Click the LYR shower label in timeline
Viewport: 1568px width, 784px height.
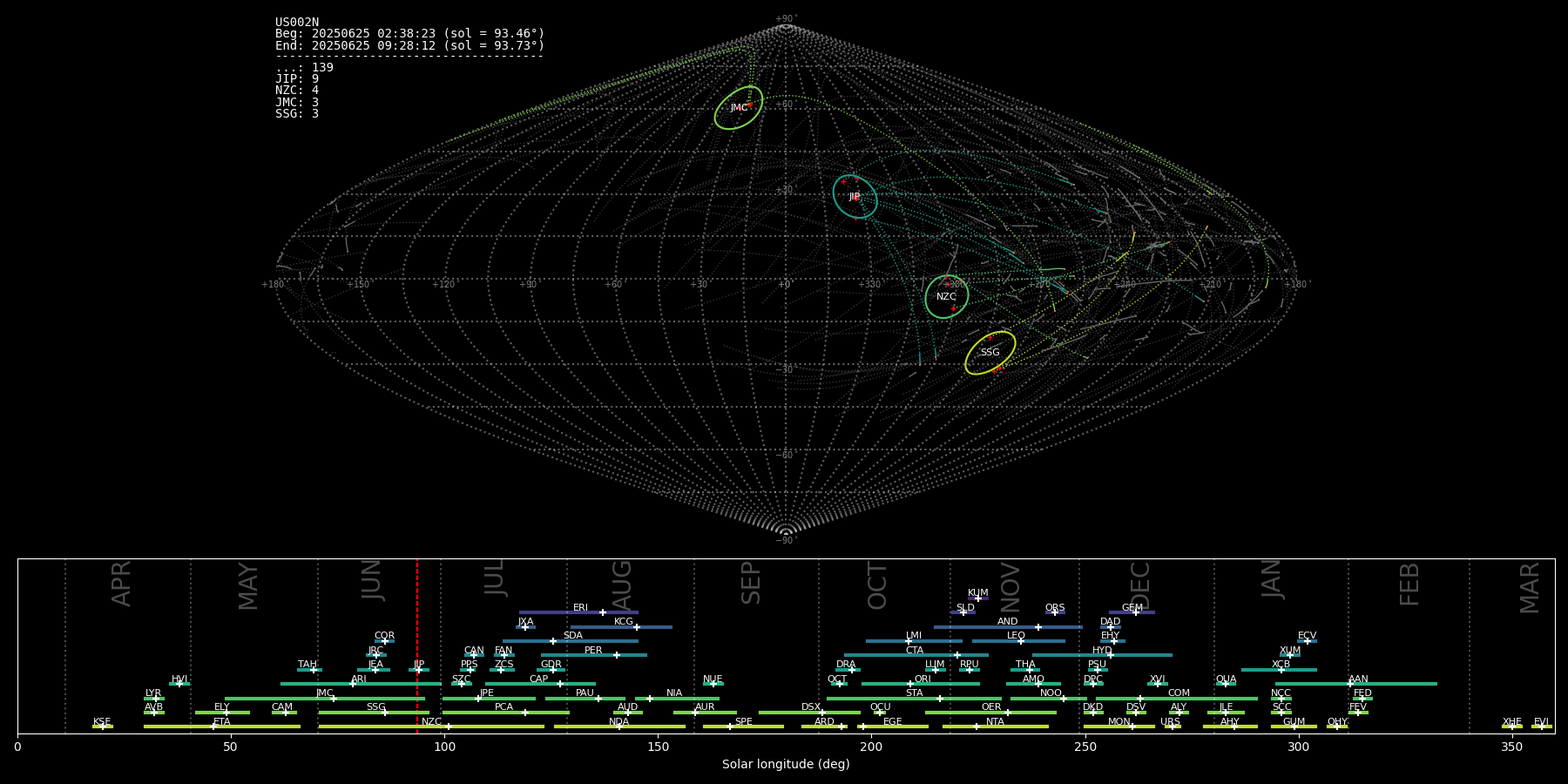(x=153, y=693)
